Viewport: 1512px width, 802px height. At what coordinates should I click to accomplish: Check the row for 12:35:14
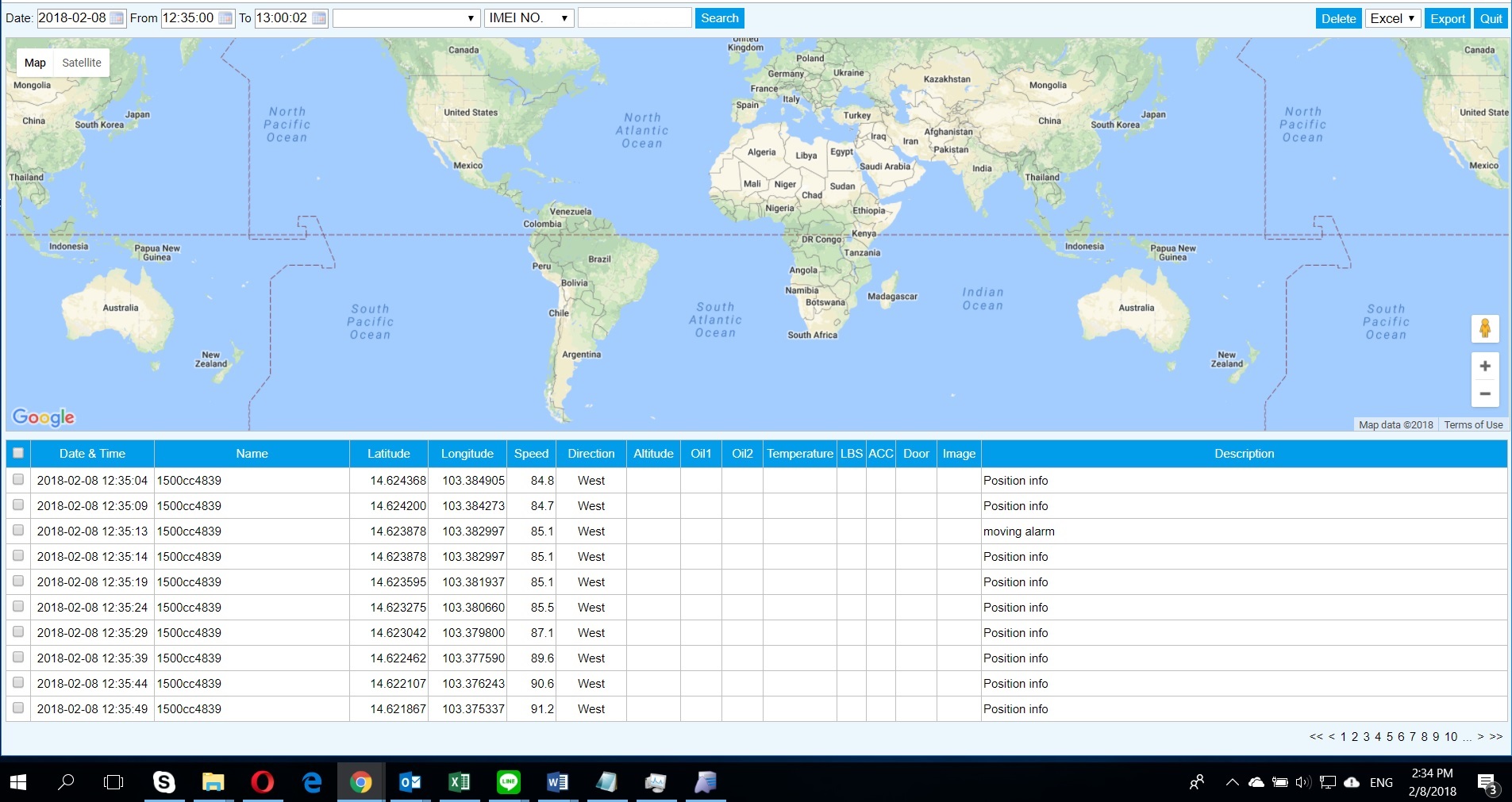(x=18, y=555)
